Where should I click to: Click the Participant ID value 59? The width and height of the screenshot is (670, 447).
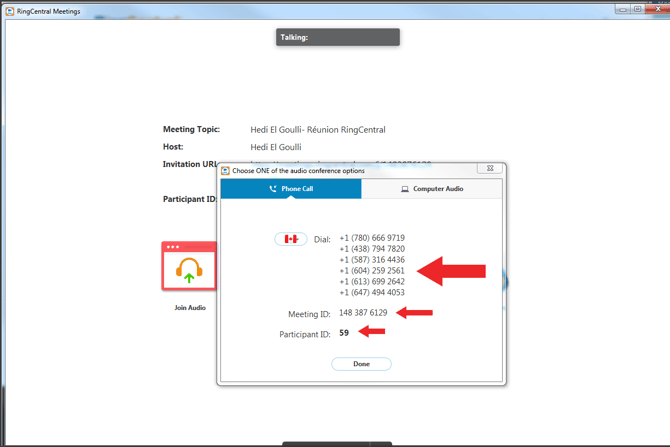tap(344, 333)
